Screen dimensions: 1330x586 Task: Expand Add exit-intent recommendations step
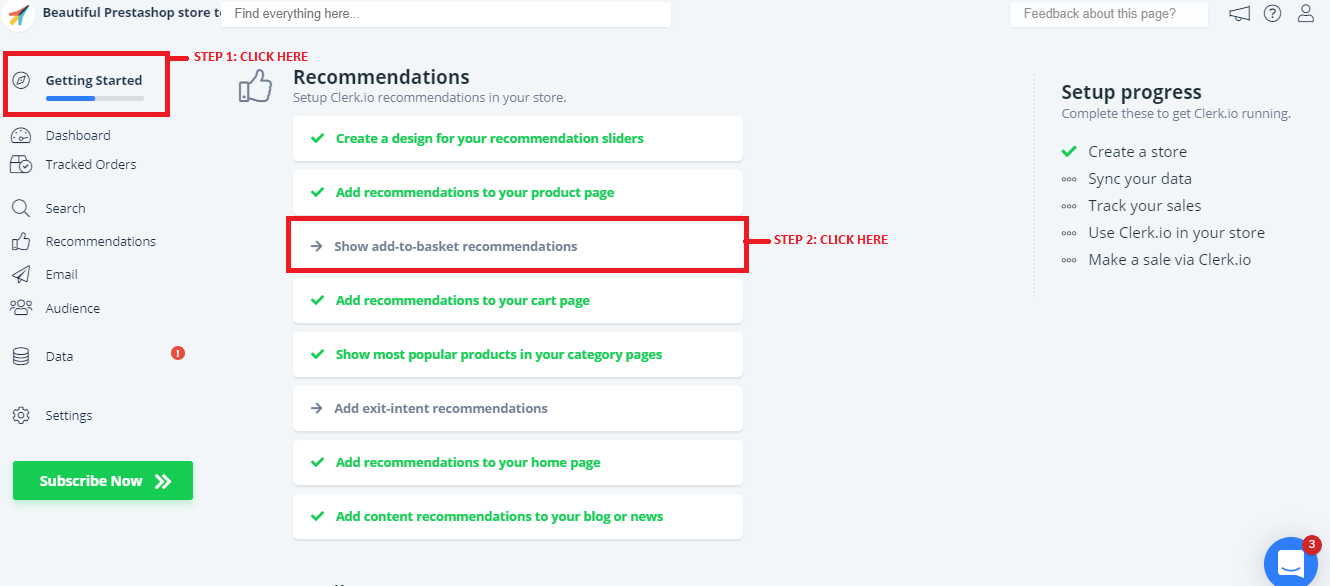tap(440, 408)
